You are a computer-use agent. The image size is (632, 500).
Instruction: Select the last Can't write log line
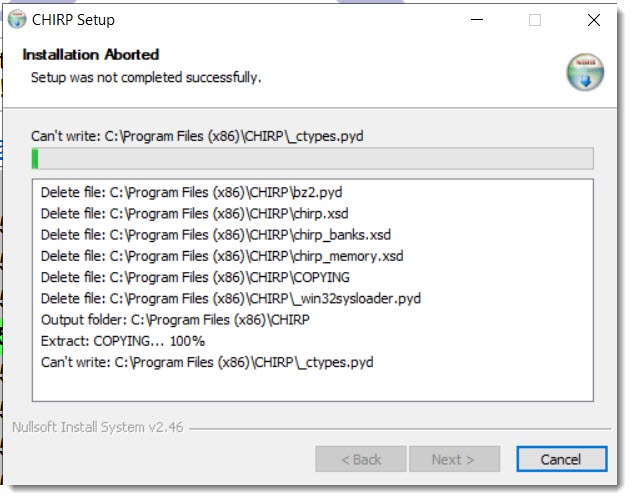[207, 362]
